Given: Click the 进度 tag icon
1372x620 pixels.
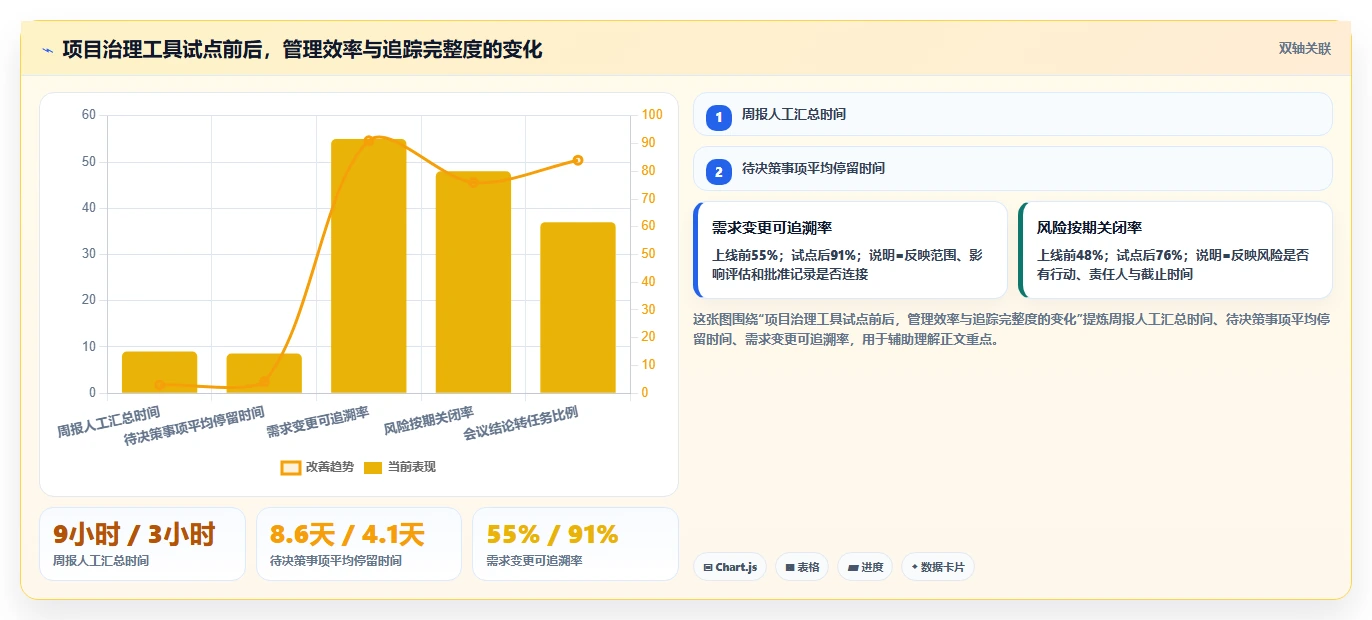Looking at the screenshot, I should tap(852, 567).
